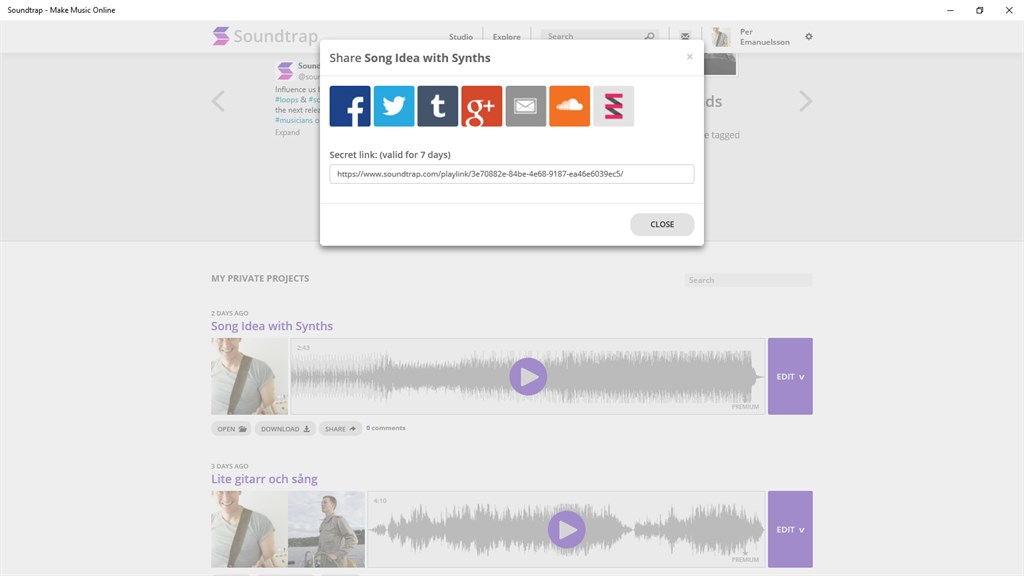
Task: Share song on Soundtrap icon
Action: [613, 106]
